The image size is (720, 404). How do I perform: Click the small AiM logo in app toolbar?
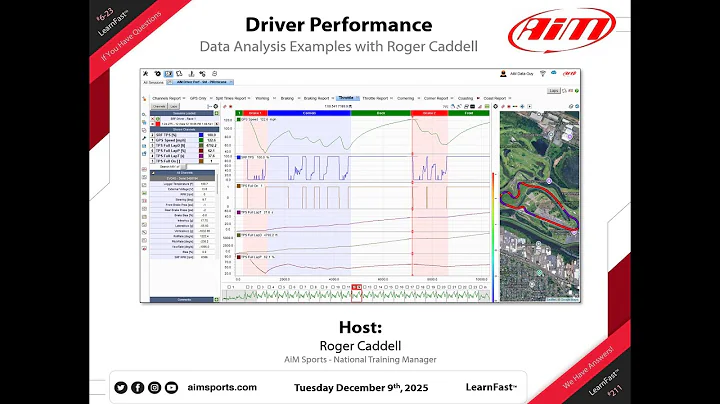click(570, 73)
